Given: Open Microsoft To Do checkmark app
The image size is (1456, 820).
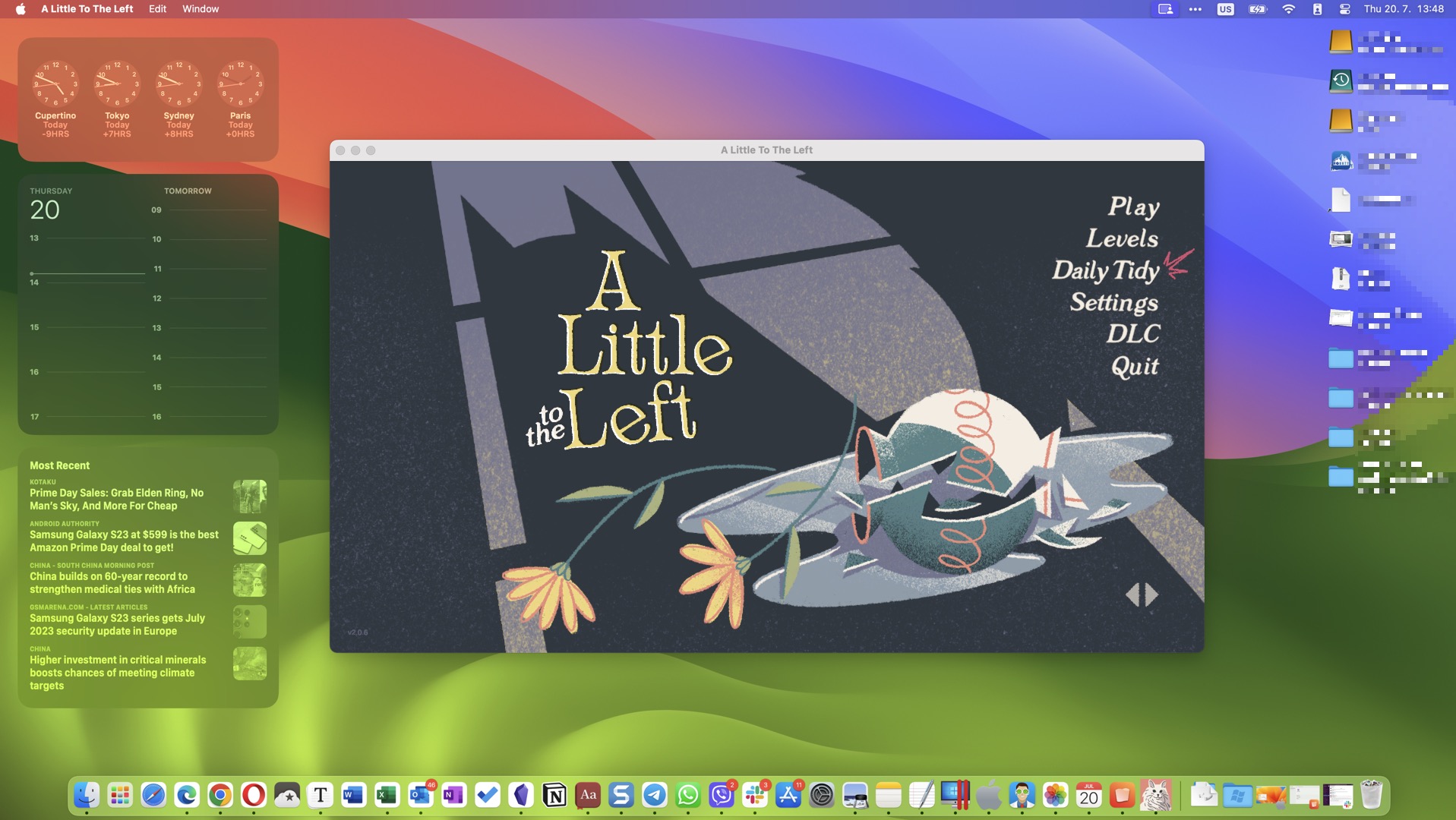Looking at the screenshot, I should click(488, 795).
